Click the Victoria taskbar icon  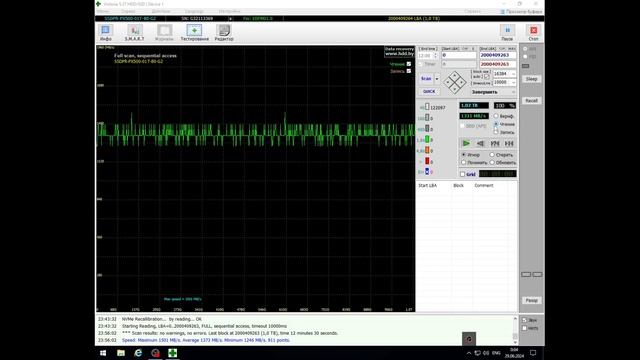tap(173, 353)
